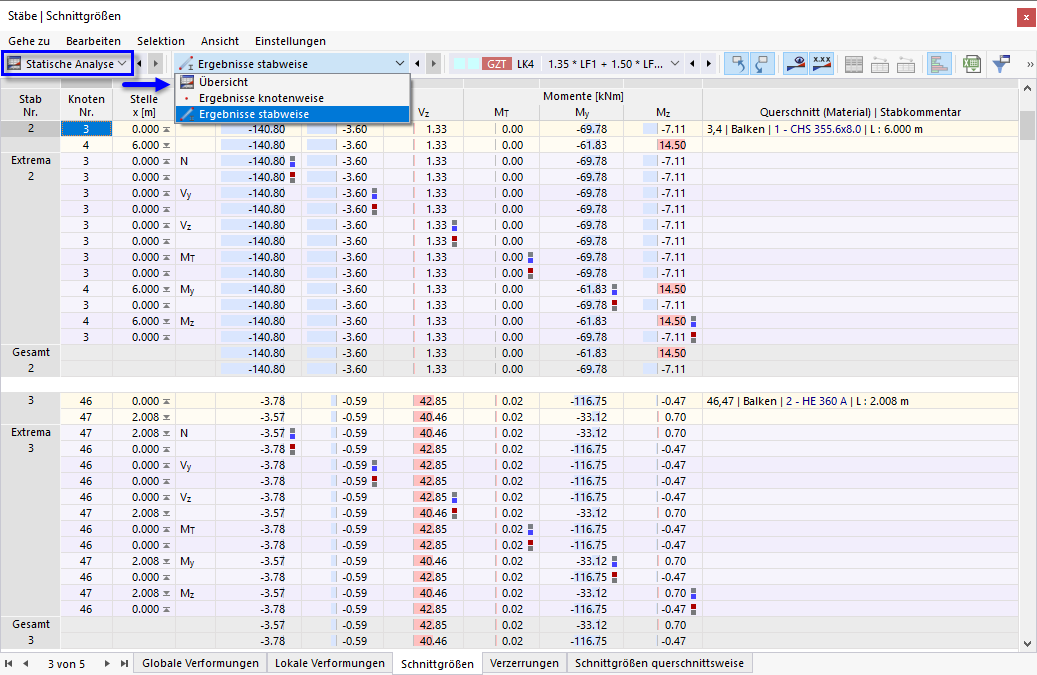Switch to Globale Verformungen tab
The width and height of the screenshot is (1037, 675).
coord(200,663)
